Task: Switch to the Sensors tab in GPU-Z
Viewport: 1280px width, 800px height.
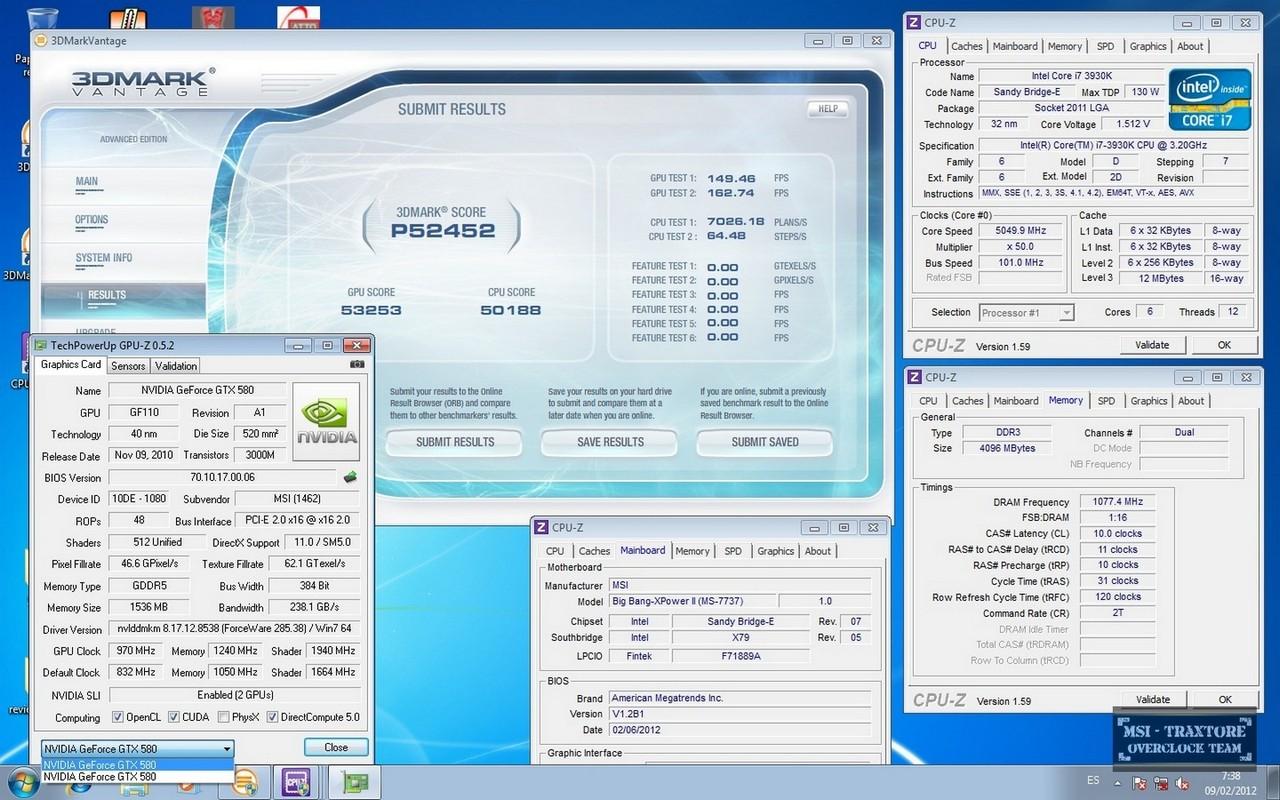Action: [128, 366]
